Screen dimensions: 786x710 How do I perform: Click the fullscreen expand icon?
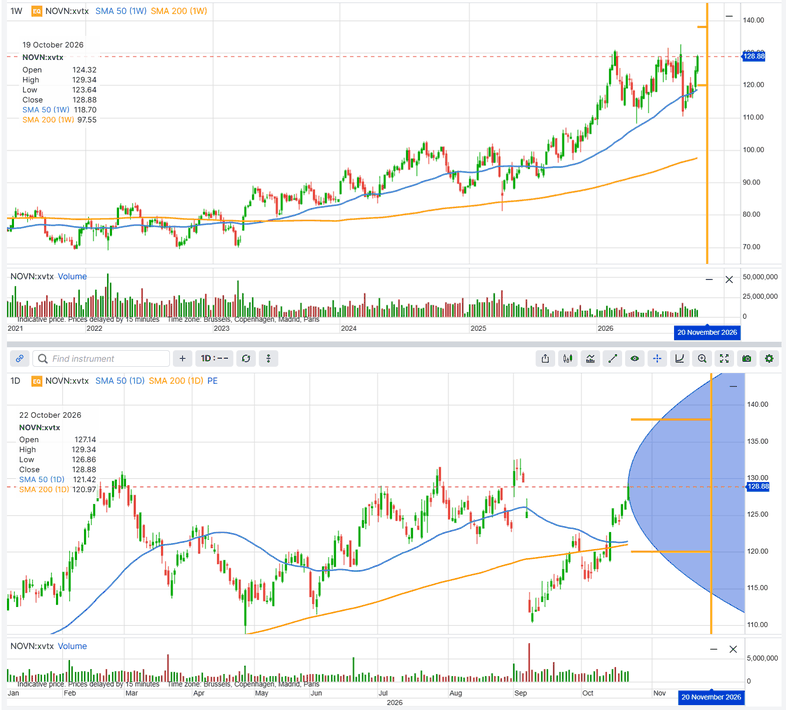(x=724, y=359)
